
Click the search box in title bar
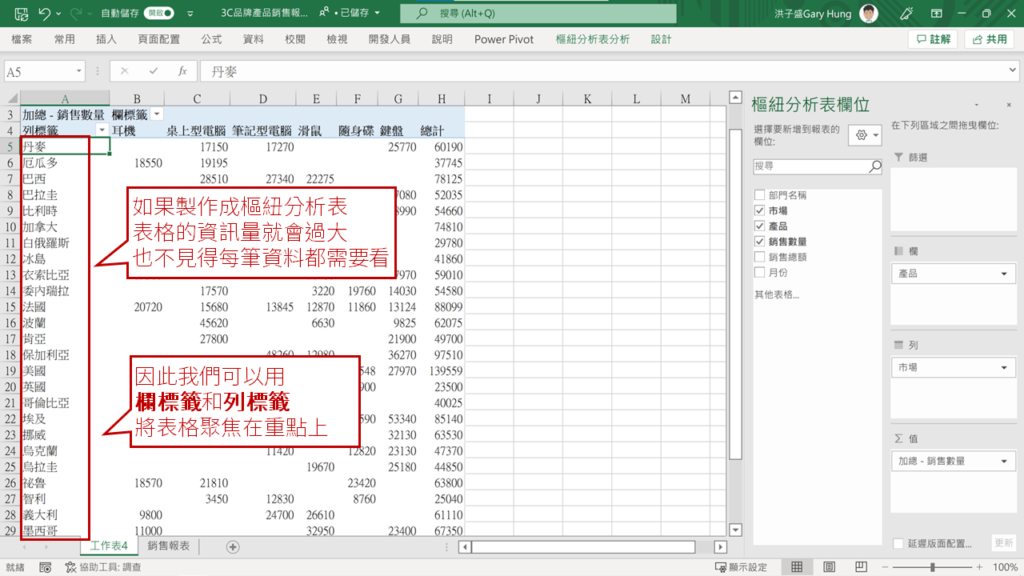[x=538, y=13]
